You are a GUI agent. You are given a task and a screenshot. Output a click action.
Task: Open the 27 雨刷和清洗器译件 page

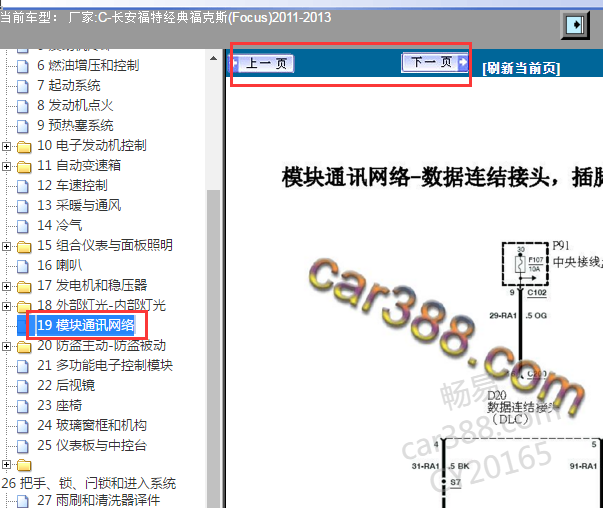(x=98, y=500)
